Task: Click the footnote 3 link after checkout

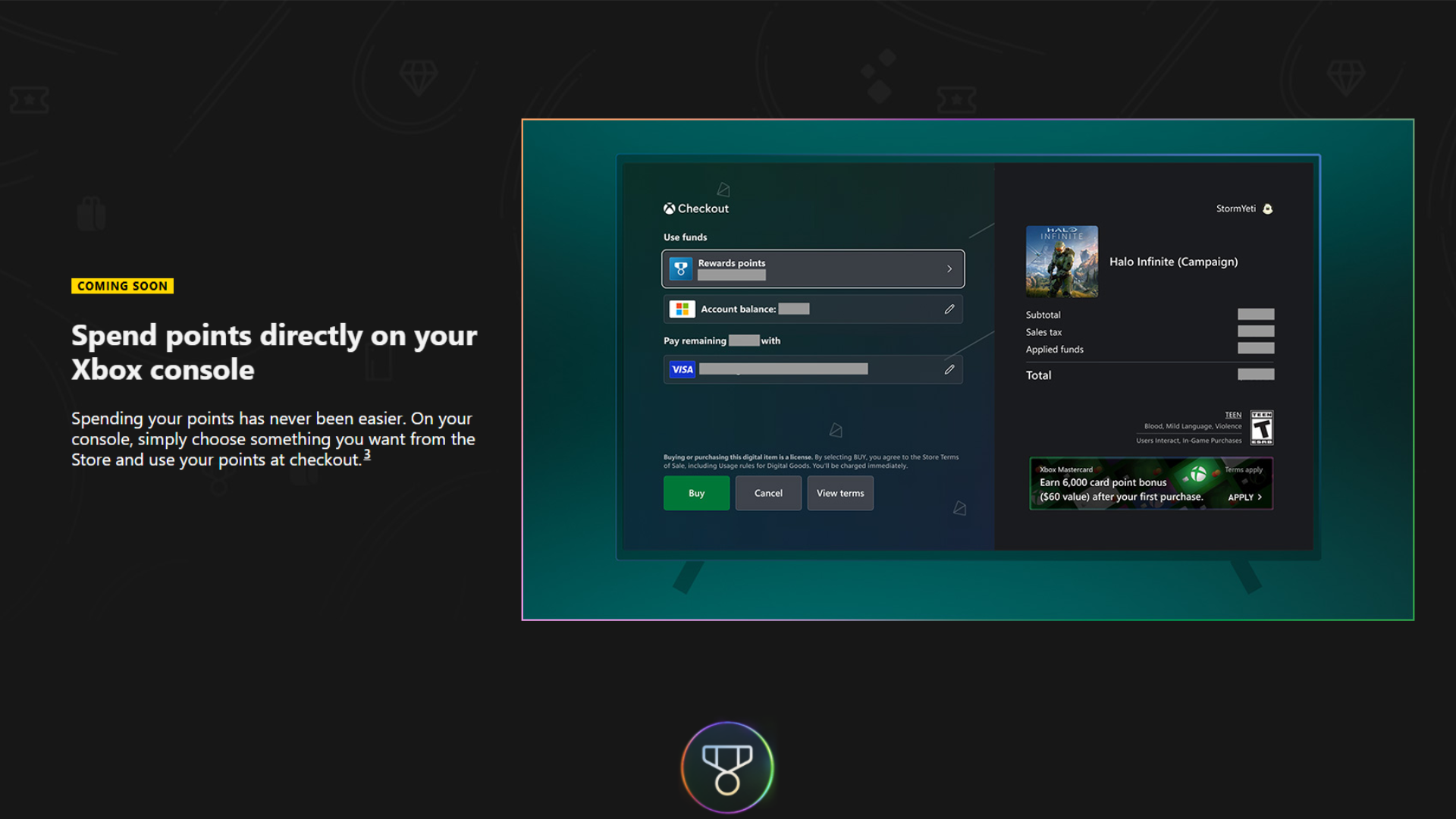Action: pos(367,455)
